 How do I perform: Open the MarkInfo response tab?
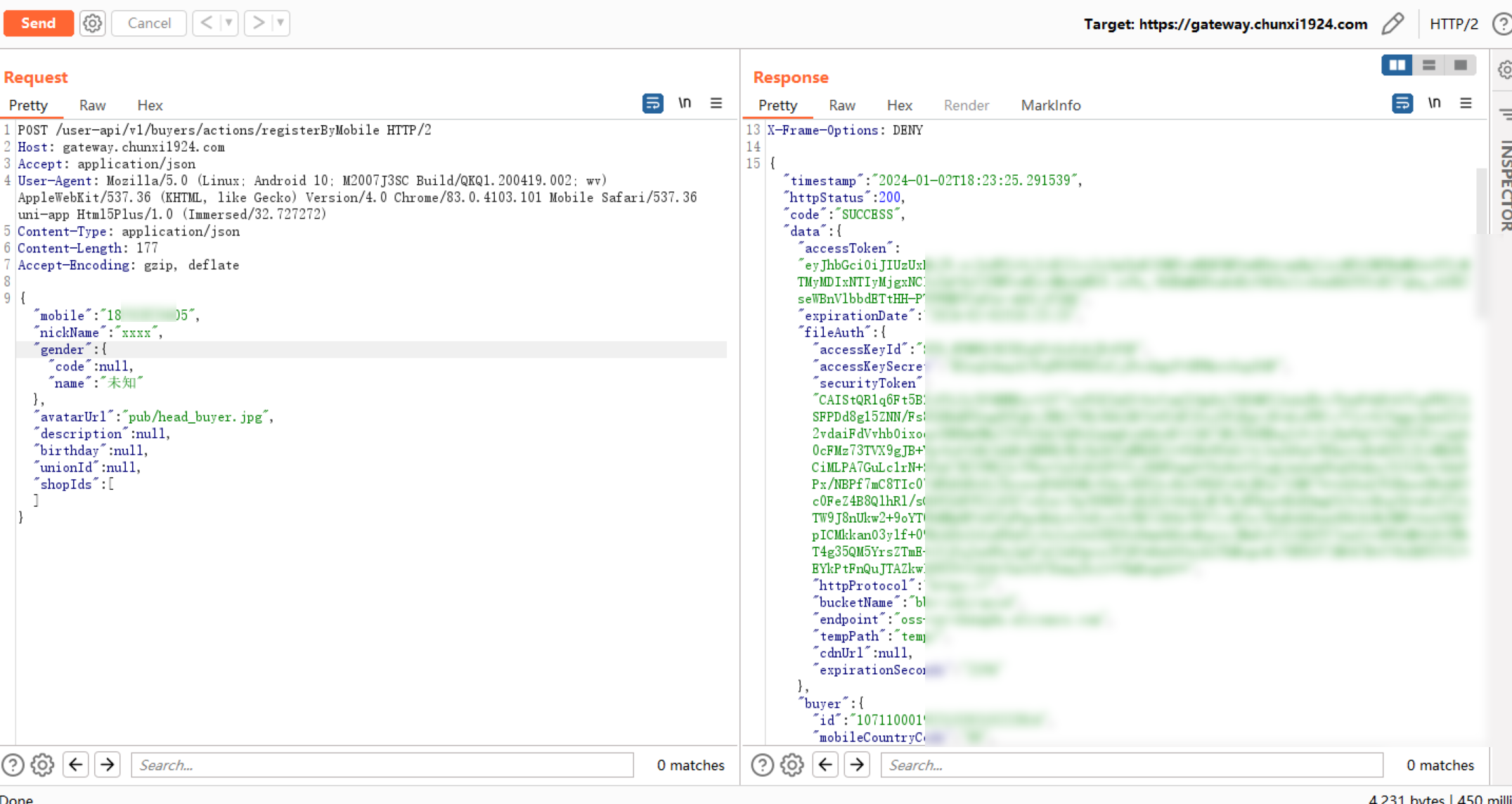click(1050, 105)
